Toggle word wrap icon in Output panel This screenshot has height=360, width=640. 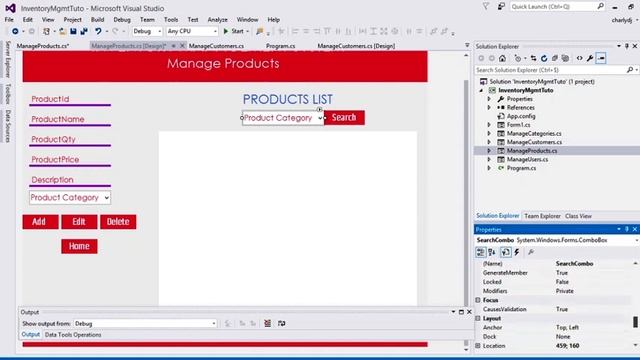282,323
